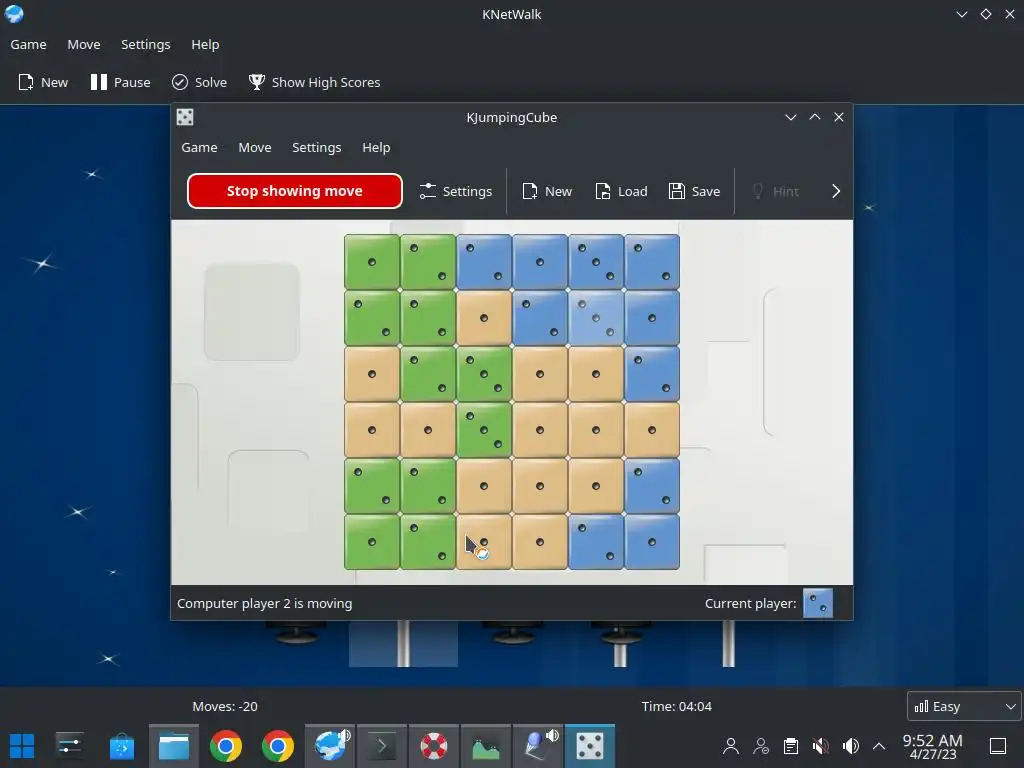Open the green hills app in taskbar

click(485, 746)
